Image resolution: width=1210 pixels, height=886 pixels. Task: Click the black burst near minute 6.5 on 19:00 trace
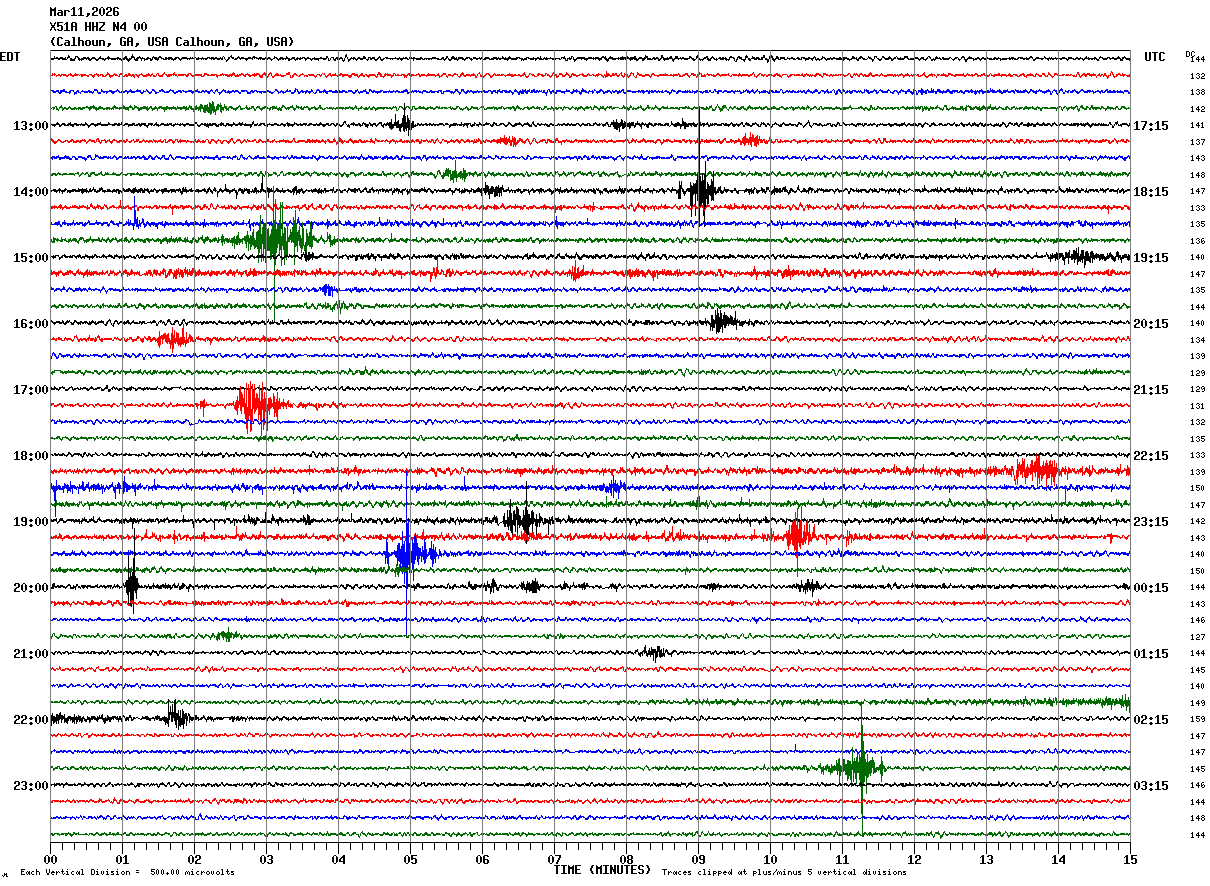tap(523, 520)
